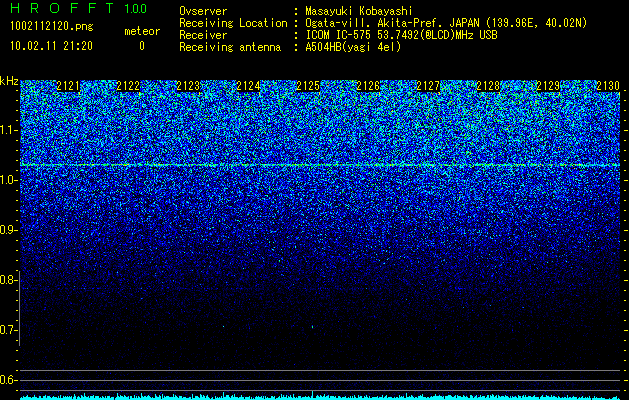Image resolution: width=629 pixels, height=400 pixels.
Task: Click the 0.8 kHz frequency axis label
Action: click(x=8, y=280)
